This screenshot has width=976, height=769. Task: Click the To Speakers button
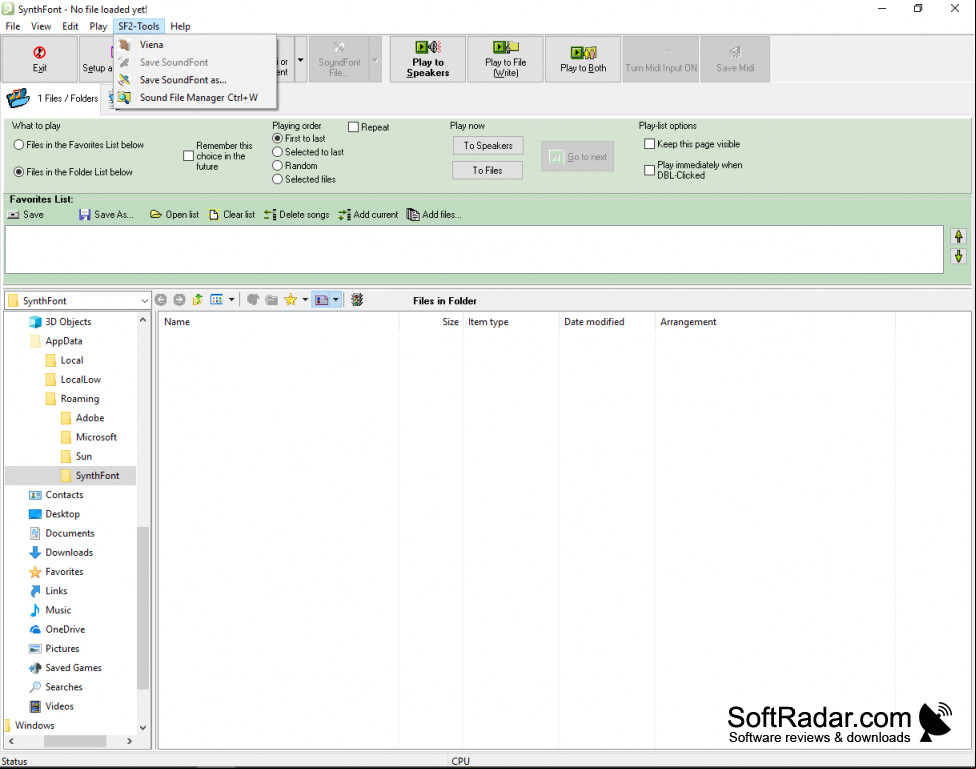[x=488, y=146]
